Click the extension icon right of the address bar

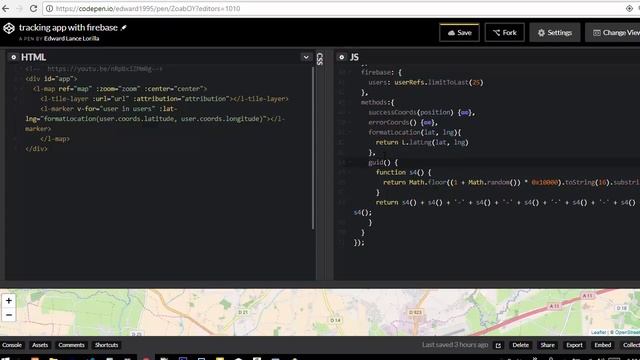coord(629,9)
